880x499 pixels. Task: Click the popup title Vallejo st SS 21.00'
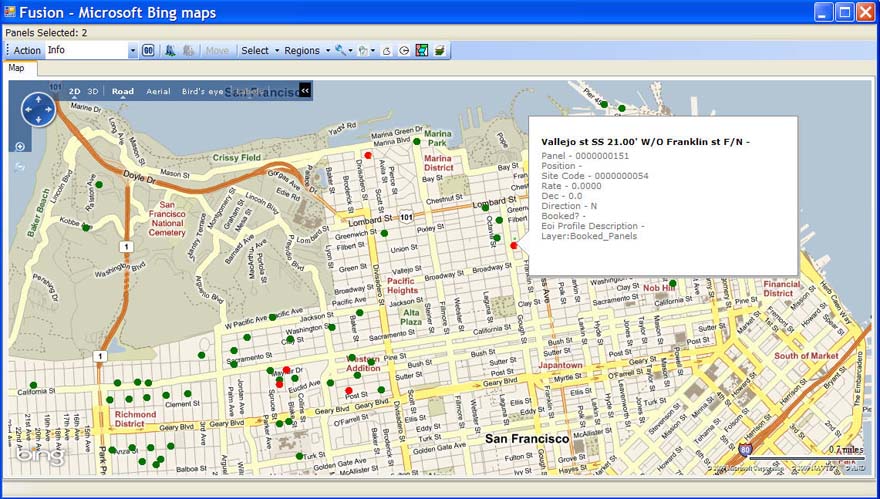(x=645, y=142)
